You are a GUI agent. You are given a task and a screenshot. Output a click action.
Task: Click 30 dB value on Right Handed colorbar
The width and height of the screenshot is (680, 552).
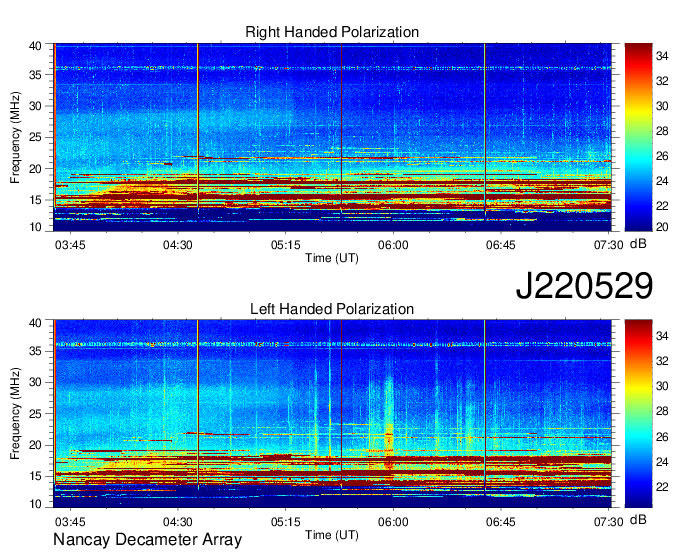pos(662,106)
